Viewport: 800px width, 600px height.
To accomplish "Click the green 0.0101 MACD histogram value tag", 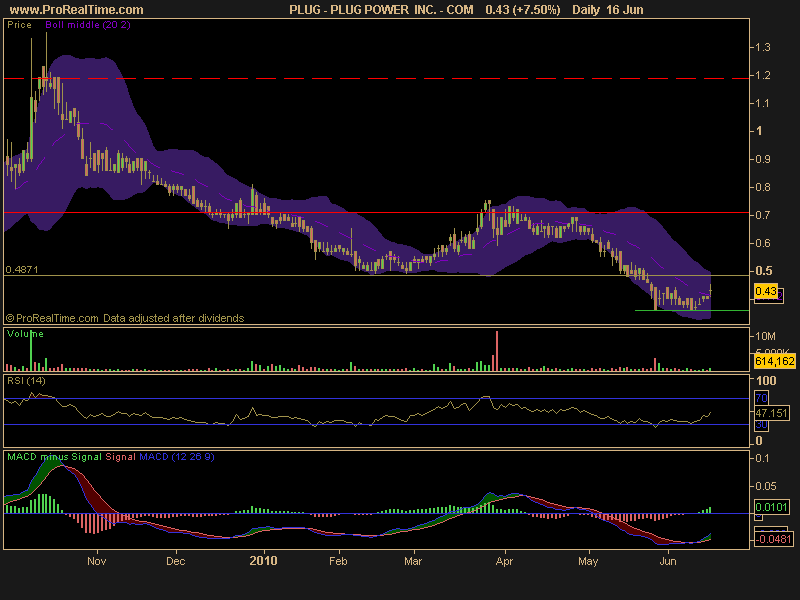I will (772, 507).
